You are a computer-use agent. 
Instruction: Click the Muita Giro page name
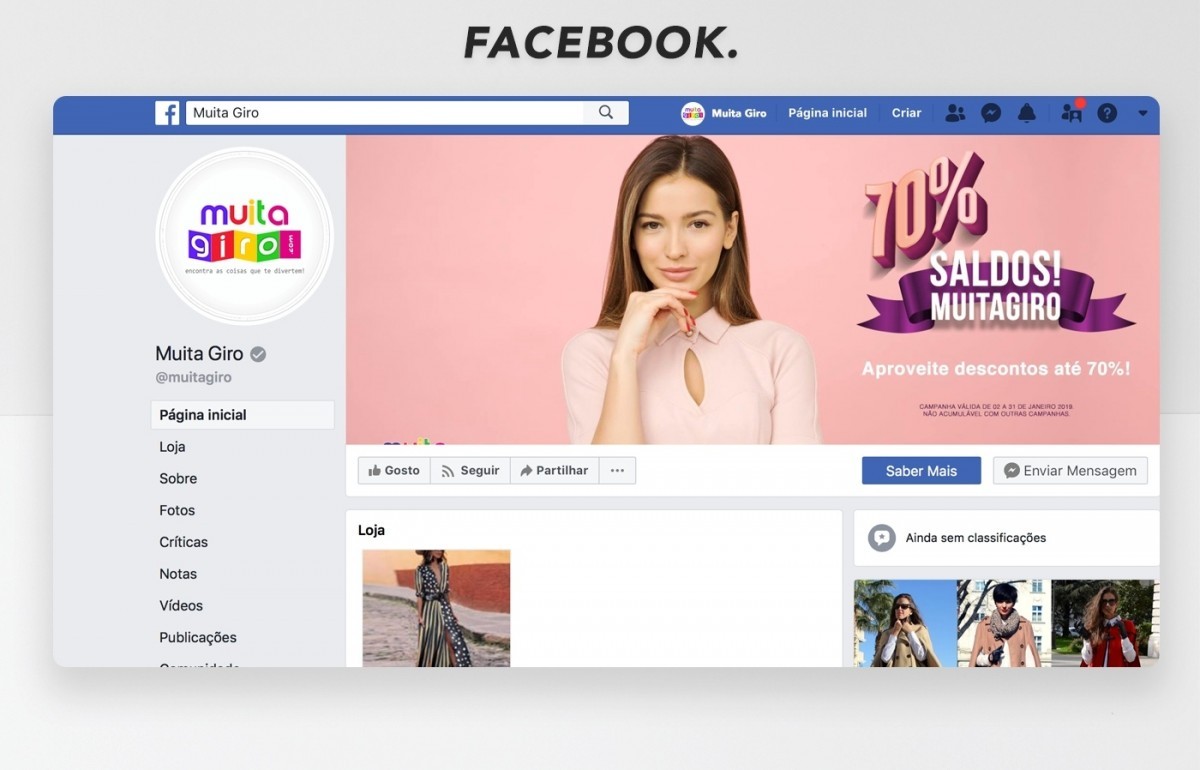[199, 353]
